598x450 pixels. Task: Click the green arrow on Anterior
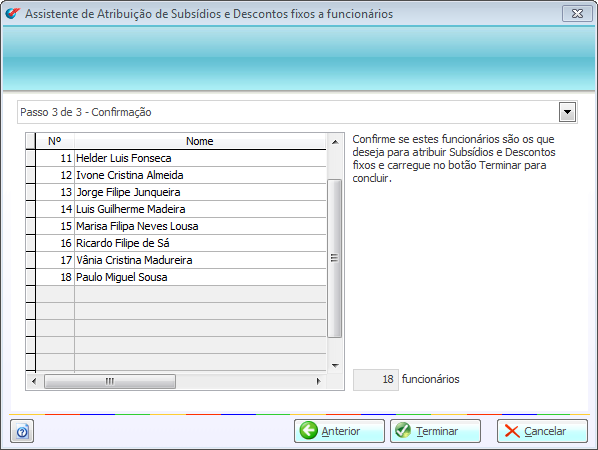tap(308, 431)
